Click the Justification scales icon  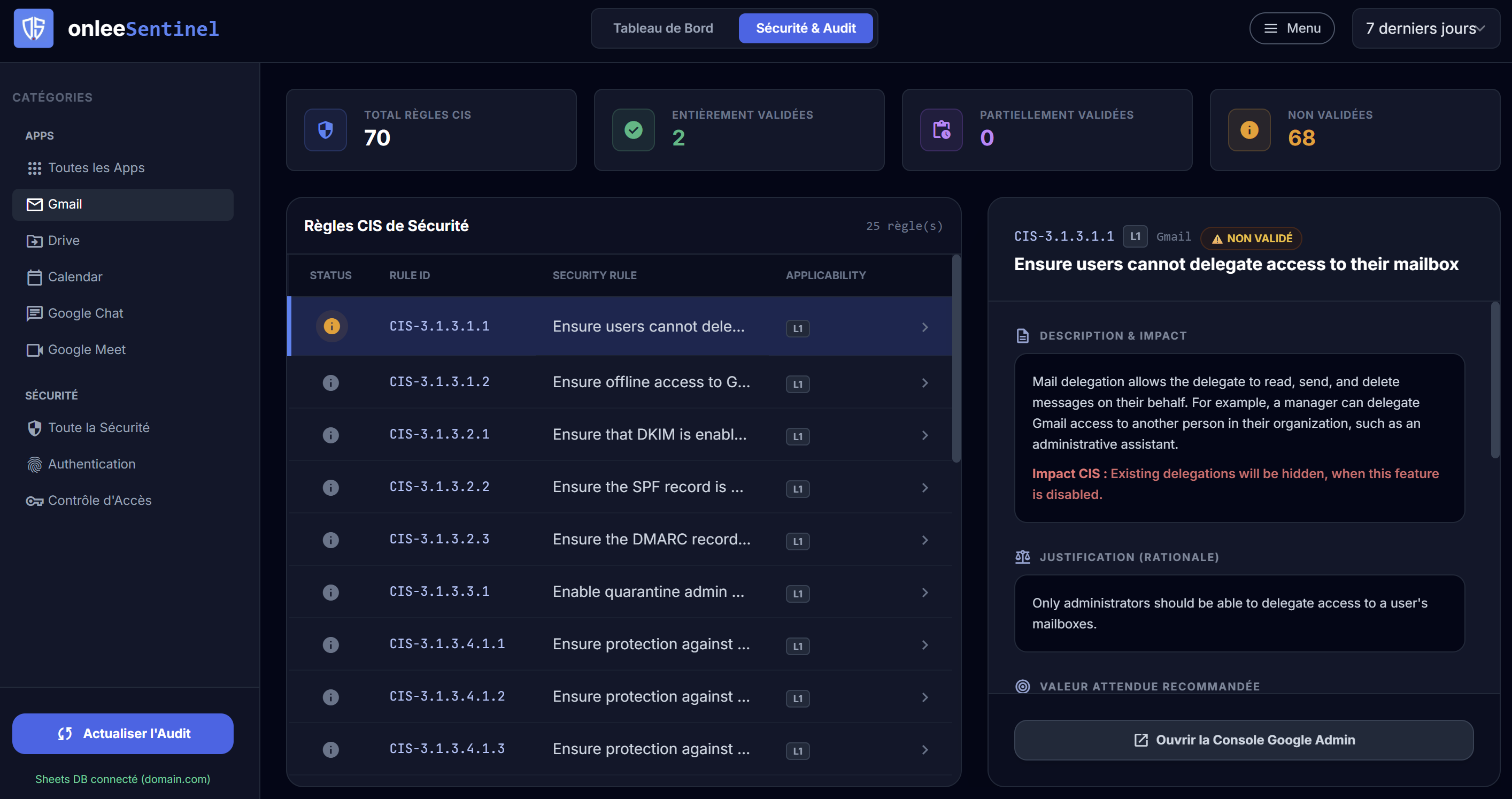click(x=1022, y=557)
